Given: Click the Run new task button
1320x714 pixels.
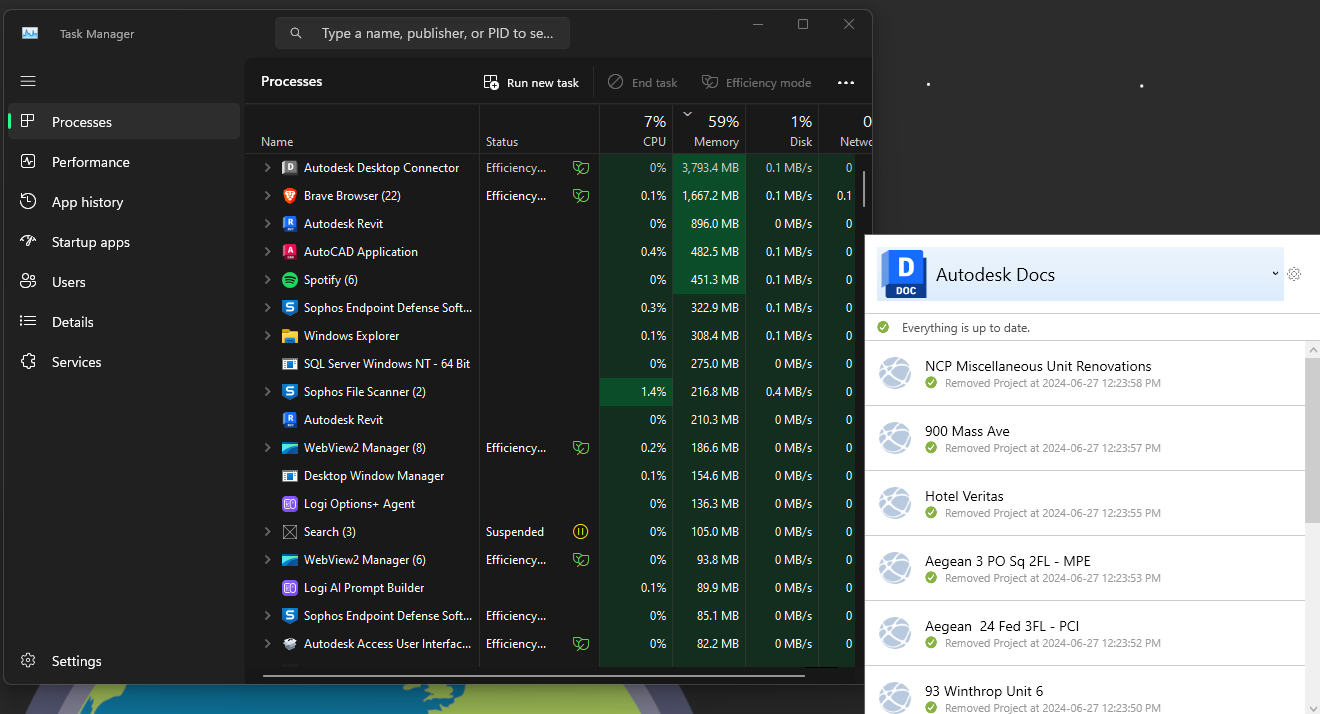Looking at the screenshot, I should click(531, 83).
